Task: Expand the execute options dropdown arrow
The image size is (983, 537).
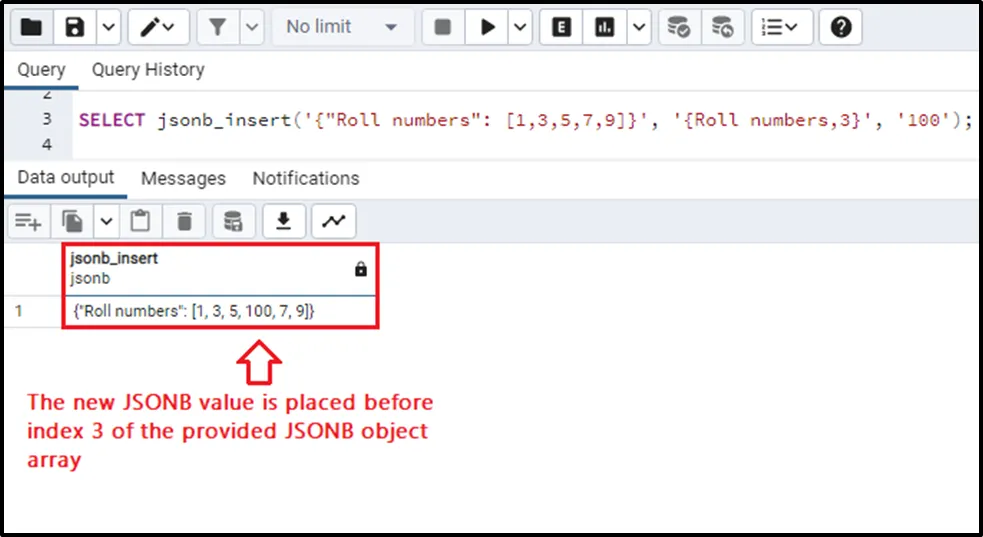Action: [x=520, y=27]
